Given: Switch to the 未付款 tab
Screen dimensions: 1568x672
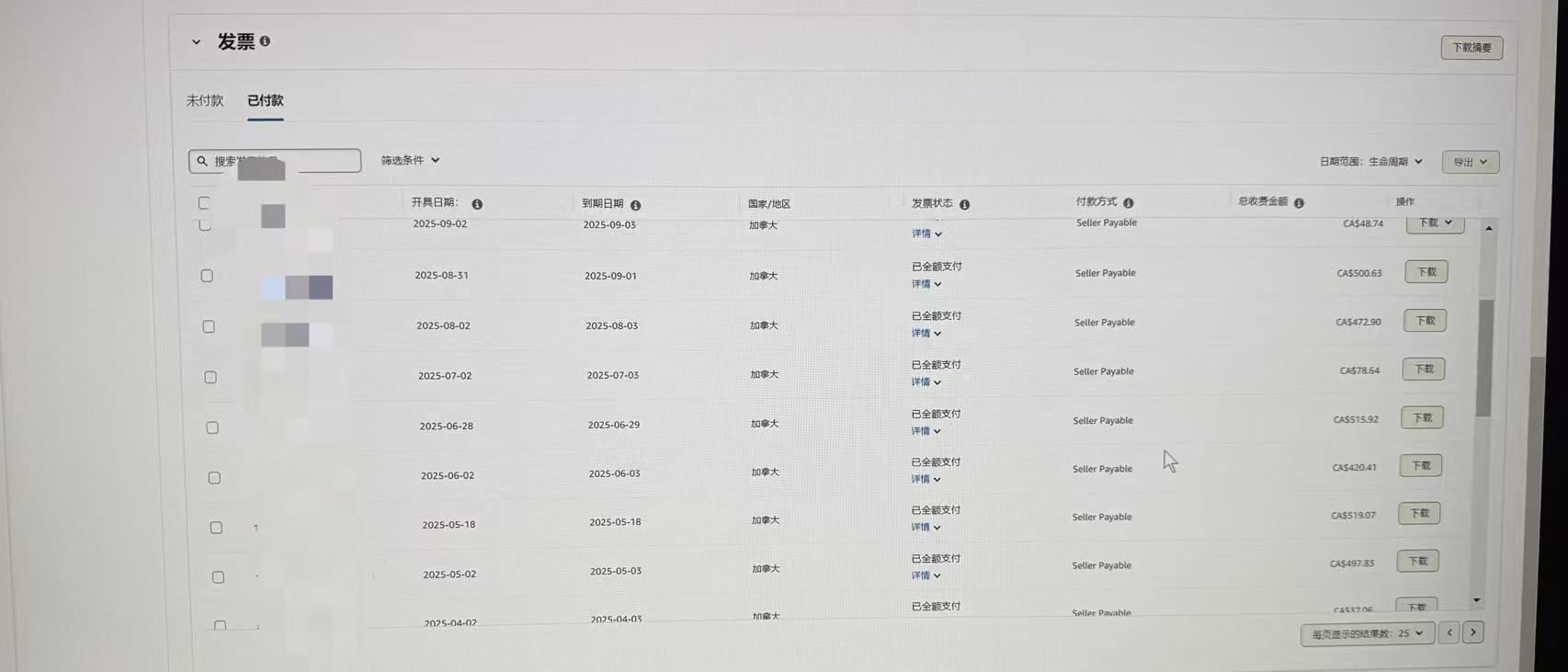Looking at the screenshot, I should pyautogui.click(x=205, y=101).
